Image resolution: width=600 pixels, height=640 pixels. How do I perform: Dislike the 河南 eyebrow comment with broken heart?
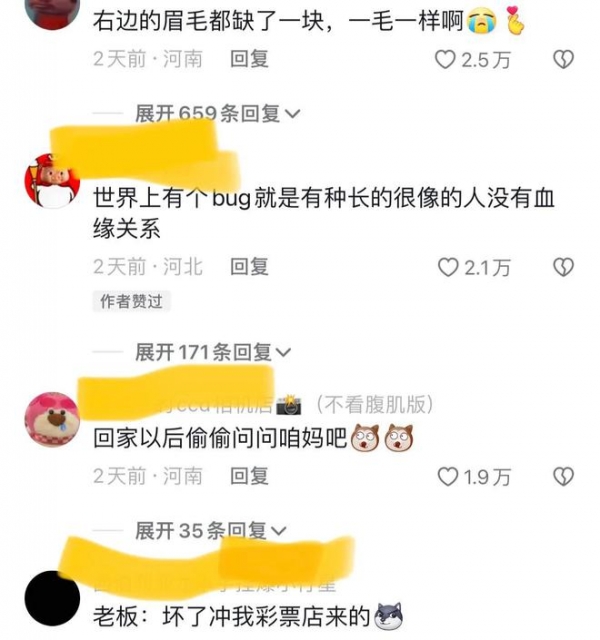564,60
